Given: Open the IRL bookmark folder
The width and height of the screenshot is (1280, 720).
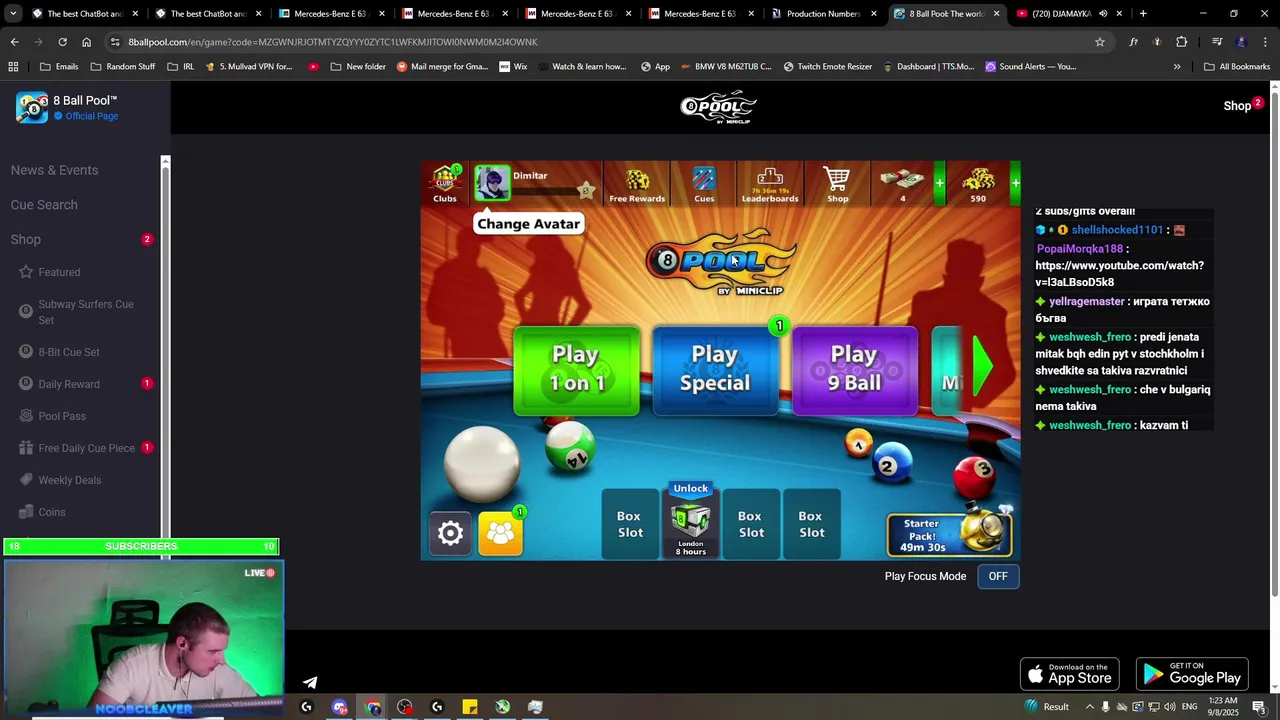Looking at the screenshot, I should point(181,67).
